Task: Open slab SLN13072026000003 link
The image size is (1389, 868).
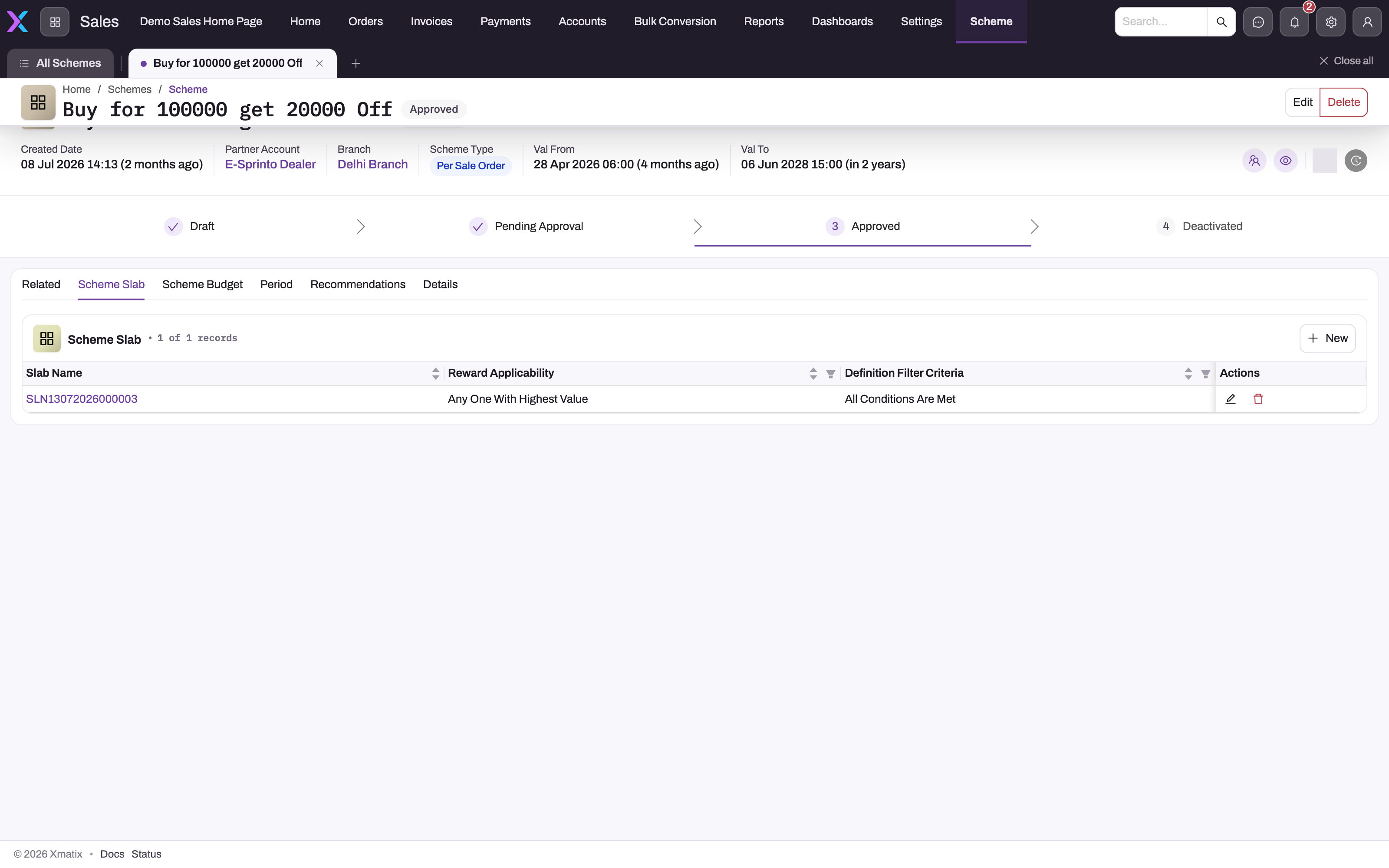Action: [82, 399]
